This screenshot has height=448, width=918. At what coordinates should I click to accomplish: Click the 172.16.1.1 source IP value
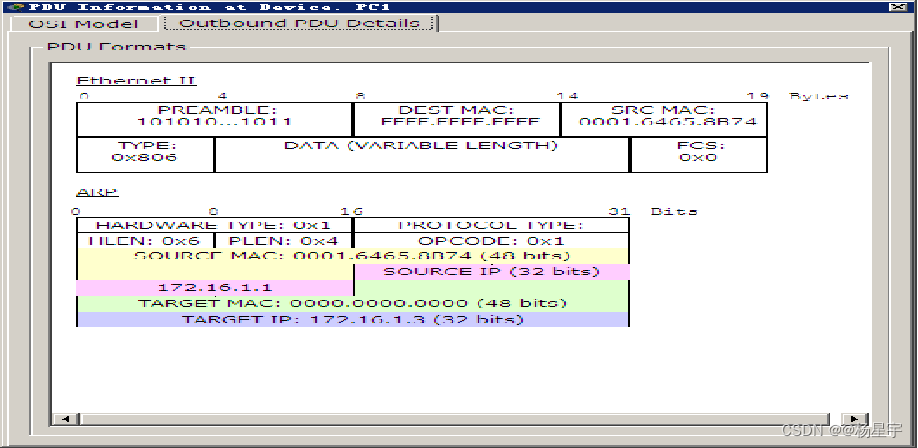coord(215,288)
